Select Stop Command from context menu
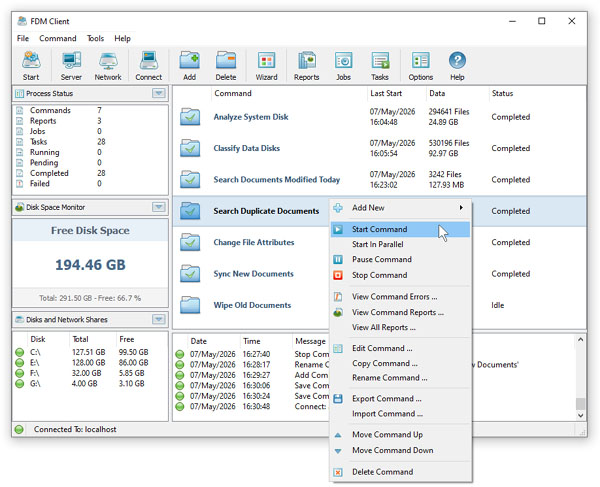This screenshot has height=487, width=600. tap(400, 275)
